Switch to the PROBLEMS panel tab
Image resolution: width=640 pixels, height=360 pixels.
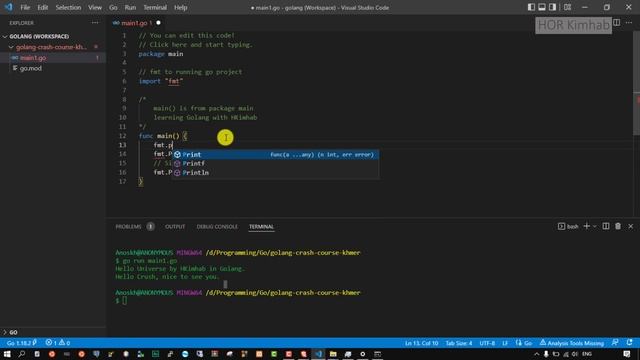(x=128, y=227)
